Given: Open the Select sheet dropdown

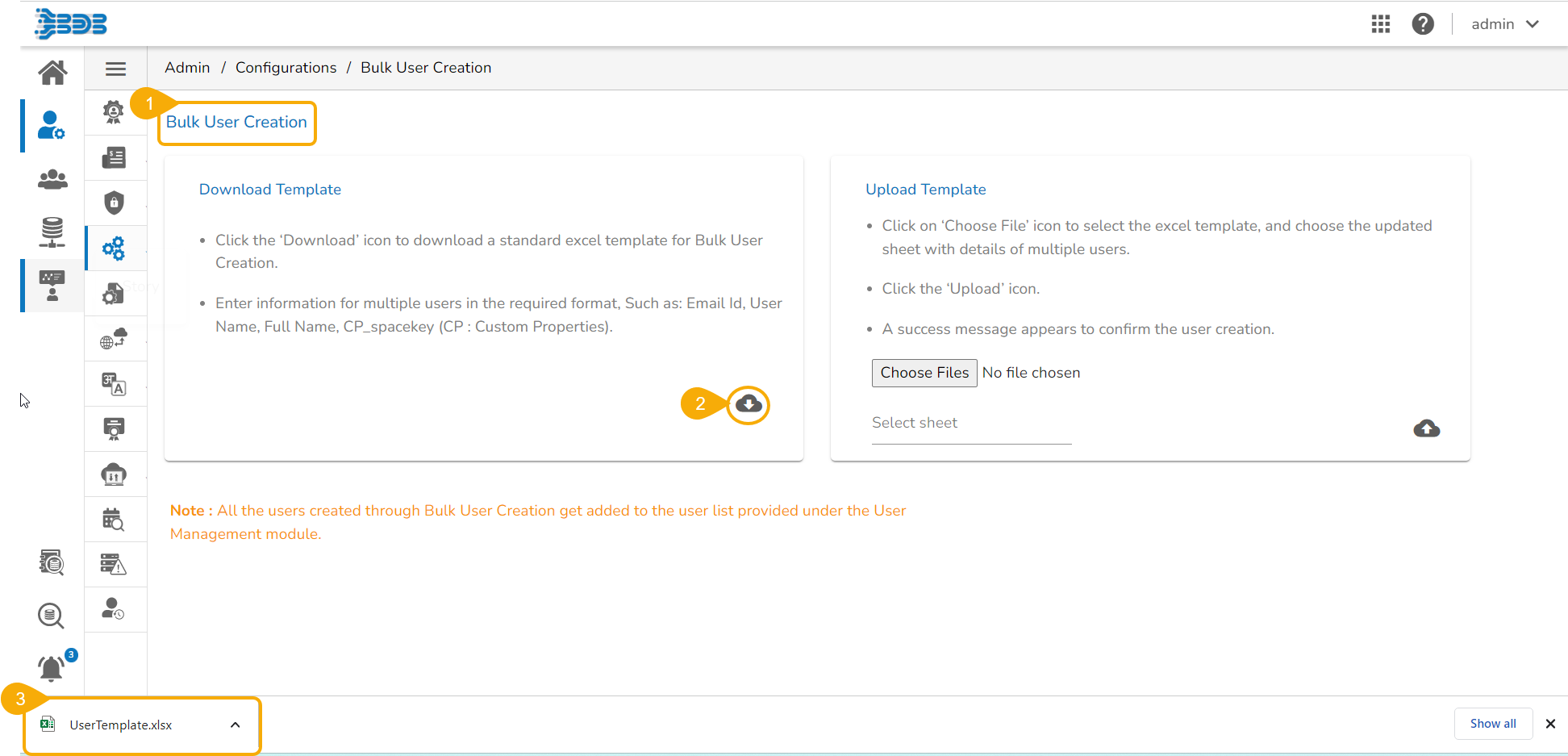Looking at the screenshot, I should point(971,424).
